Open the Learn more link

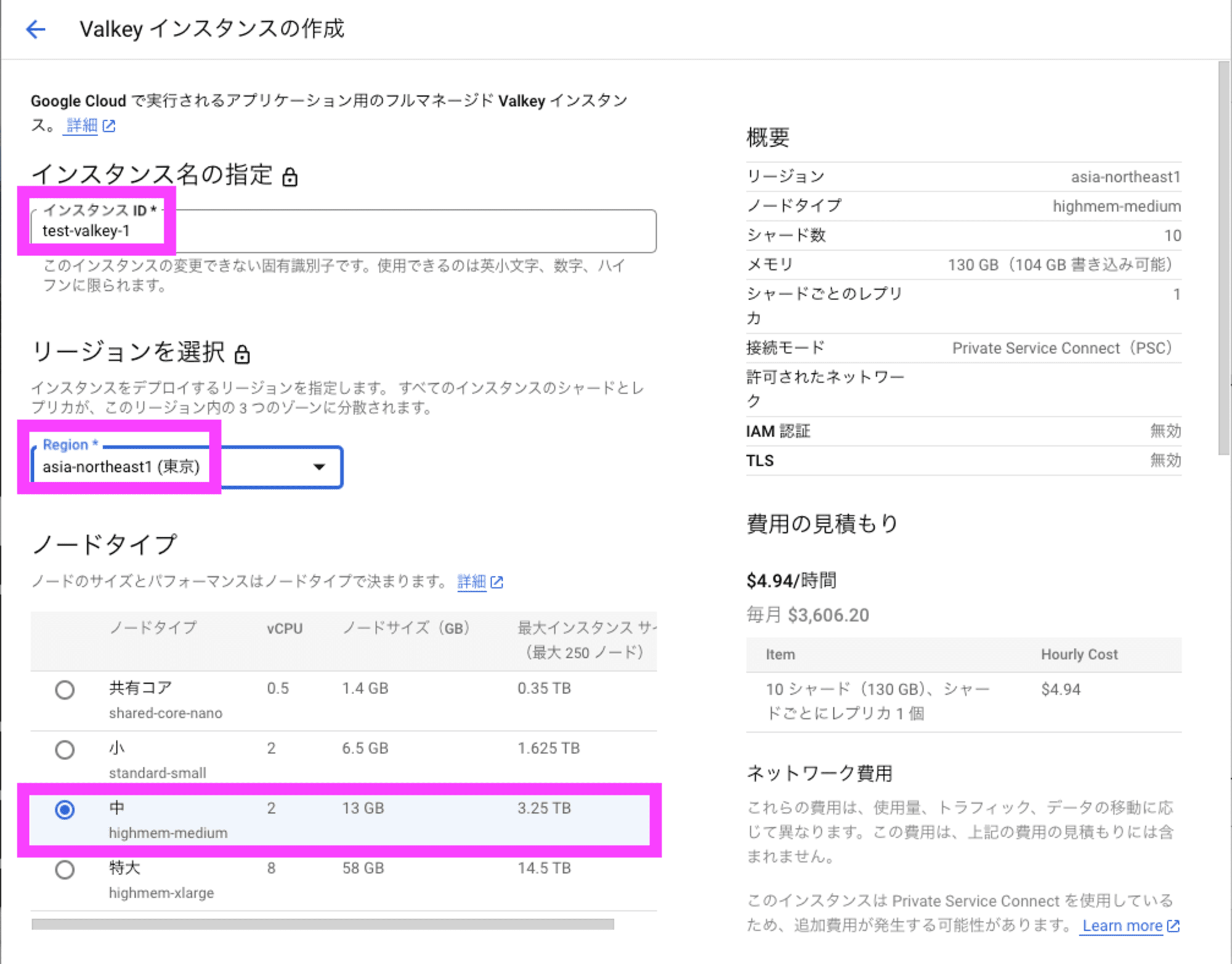tap(1122, 925)
